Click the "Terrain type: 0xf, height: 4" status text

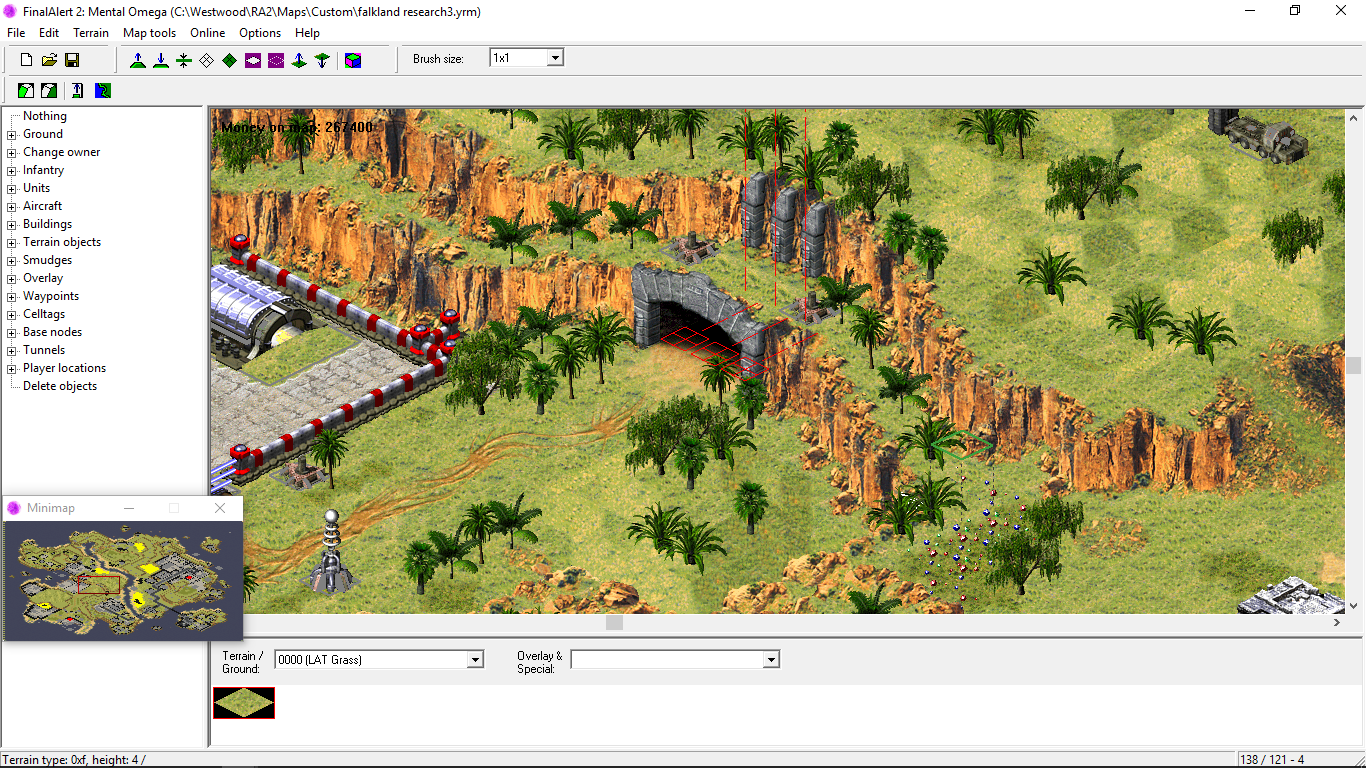tap(74, 760)
